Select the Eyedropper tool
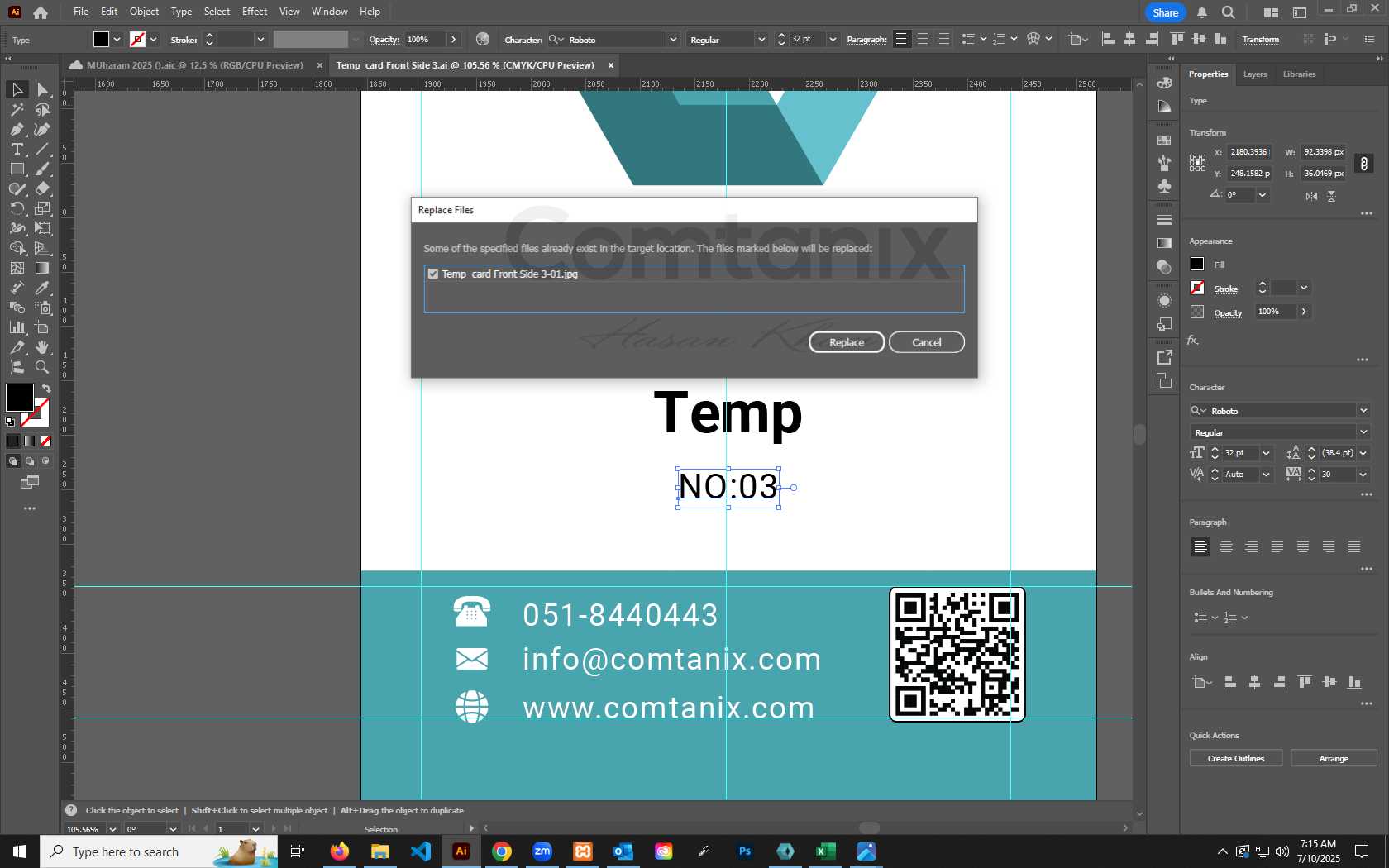1389x868 pixels. 42,288
